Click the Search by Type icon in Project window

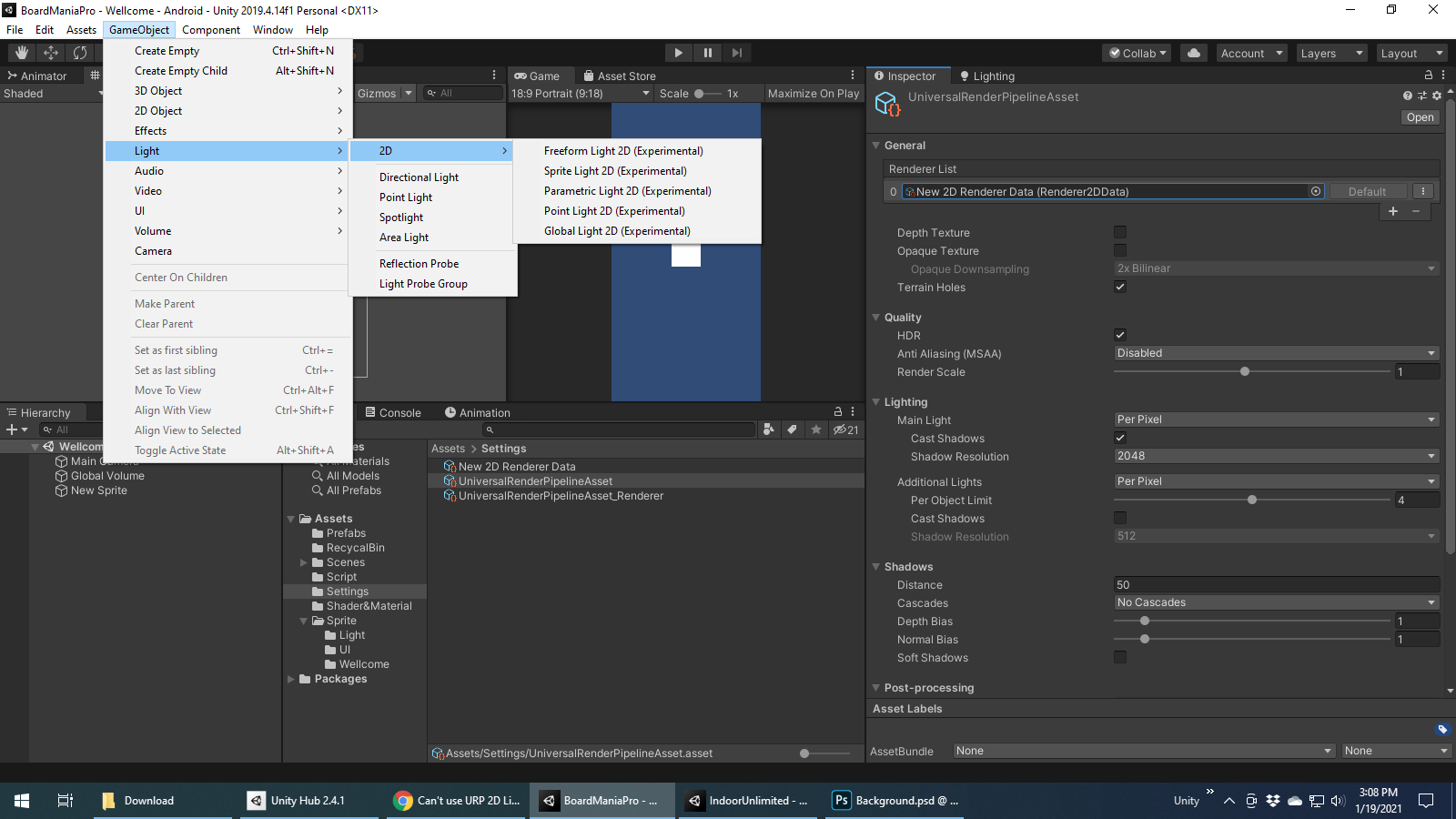pos(769,430)
